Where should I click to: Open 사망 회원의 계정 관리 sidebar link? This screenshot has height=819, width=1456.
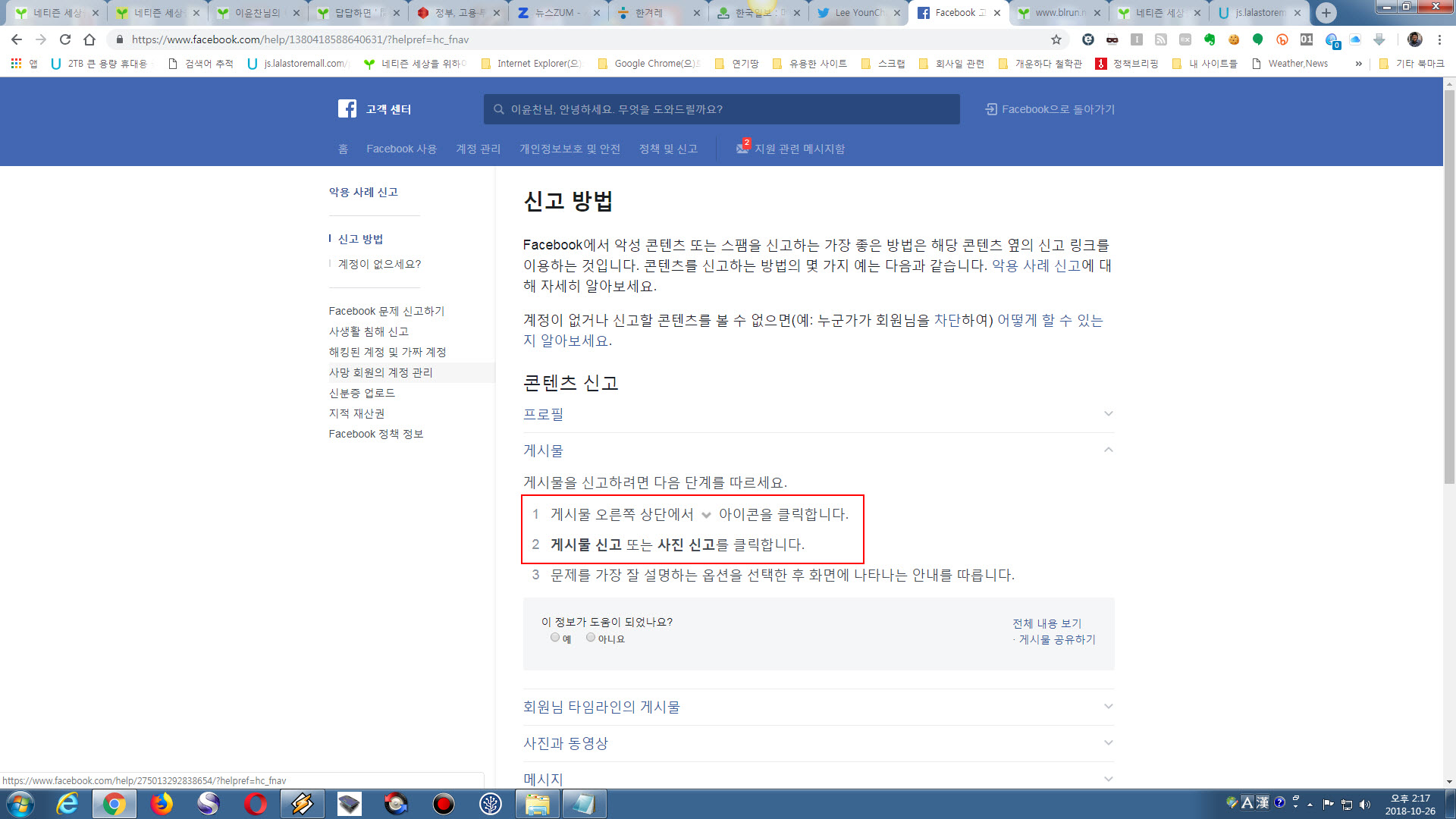pyautogui.click(x=381, y=372)
